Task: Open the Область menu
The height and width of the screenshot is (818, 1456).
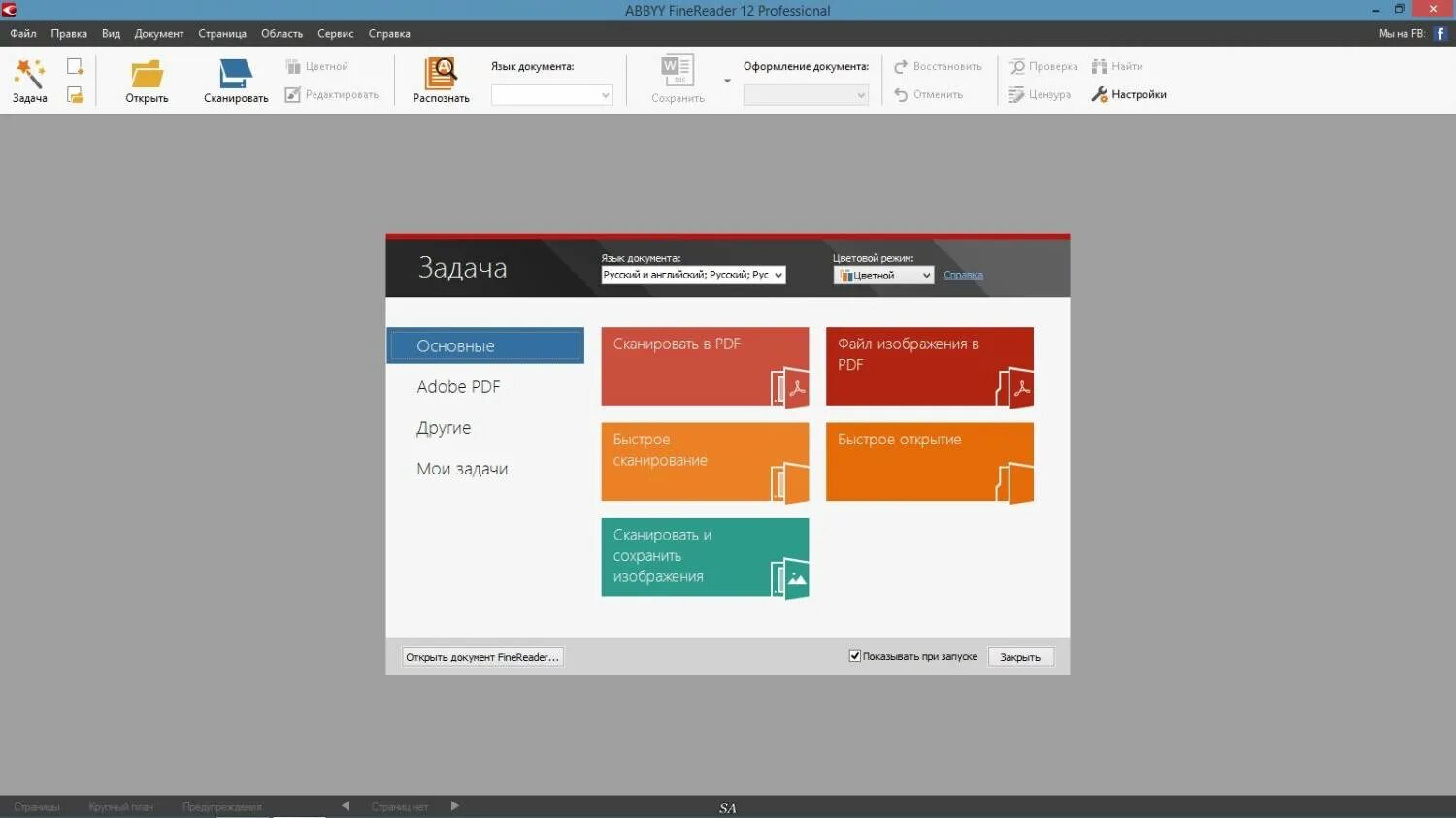Action: [x=281, y=33]
